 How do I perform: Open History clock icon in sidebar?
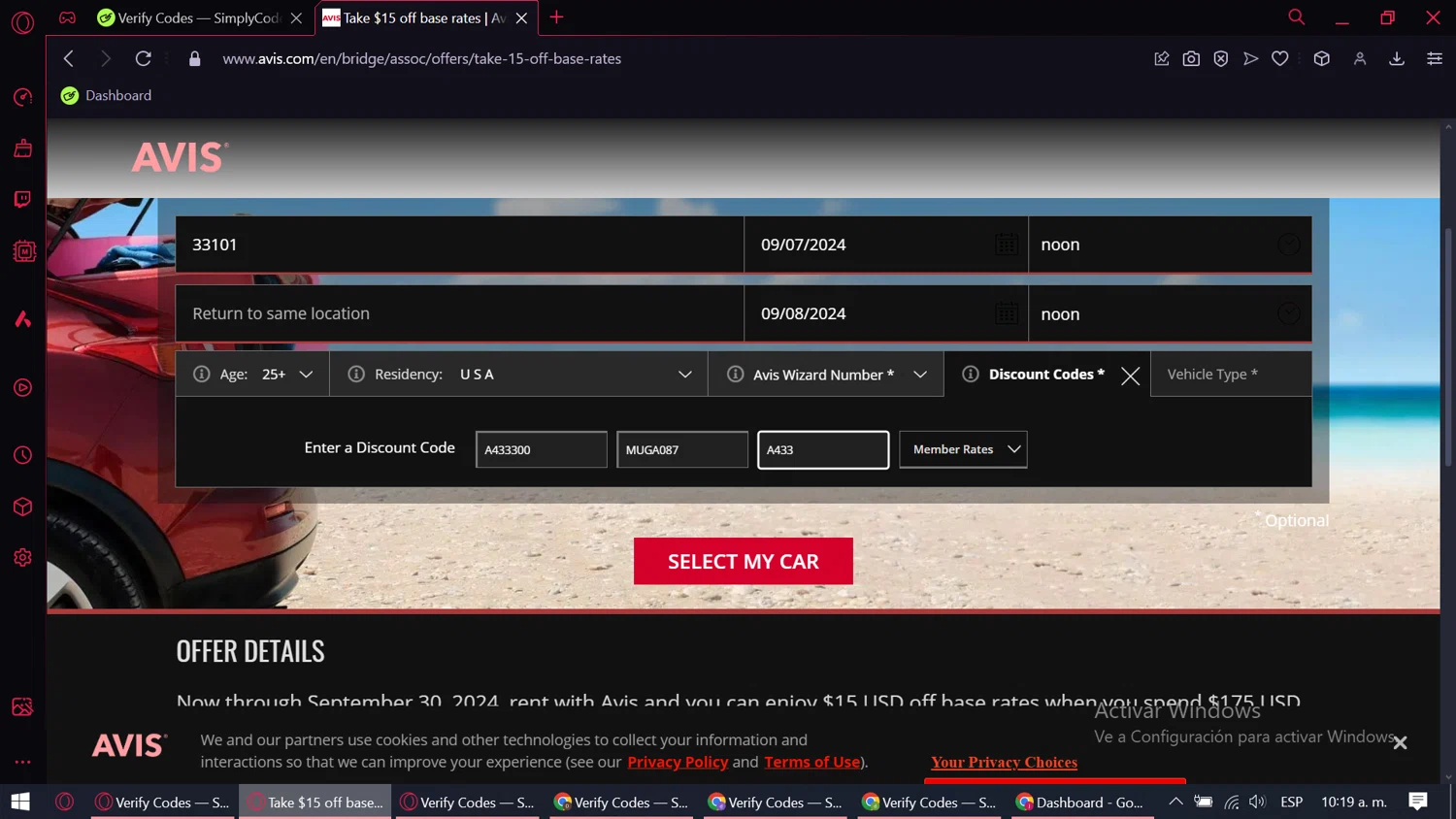pos(22,455)
